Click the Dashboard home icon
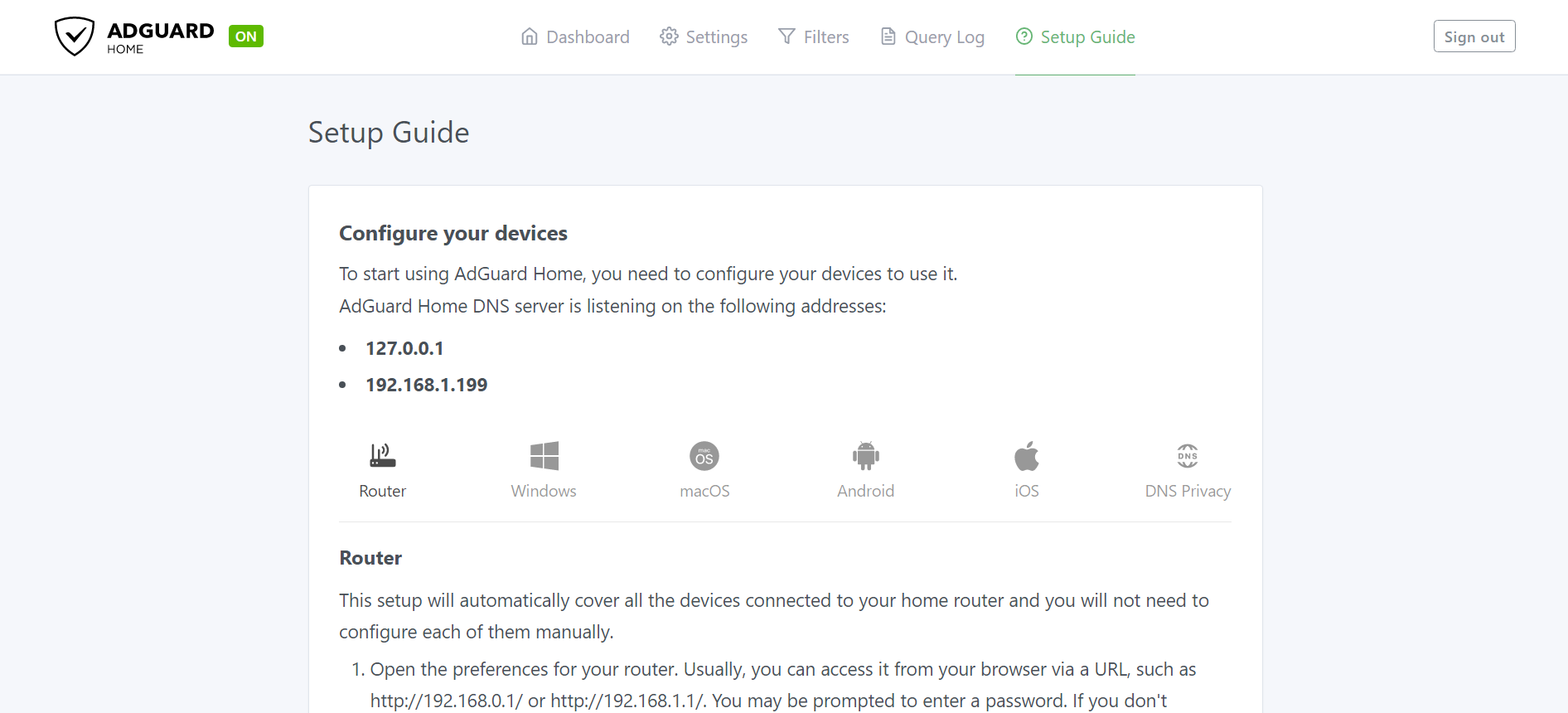 530,36
